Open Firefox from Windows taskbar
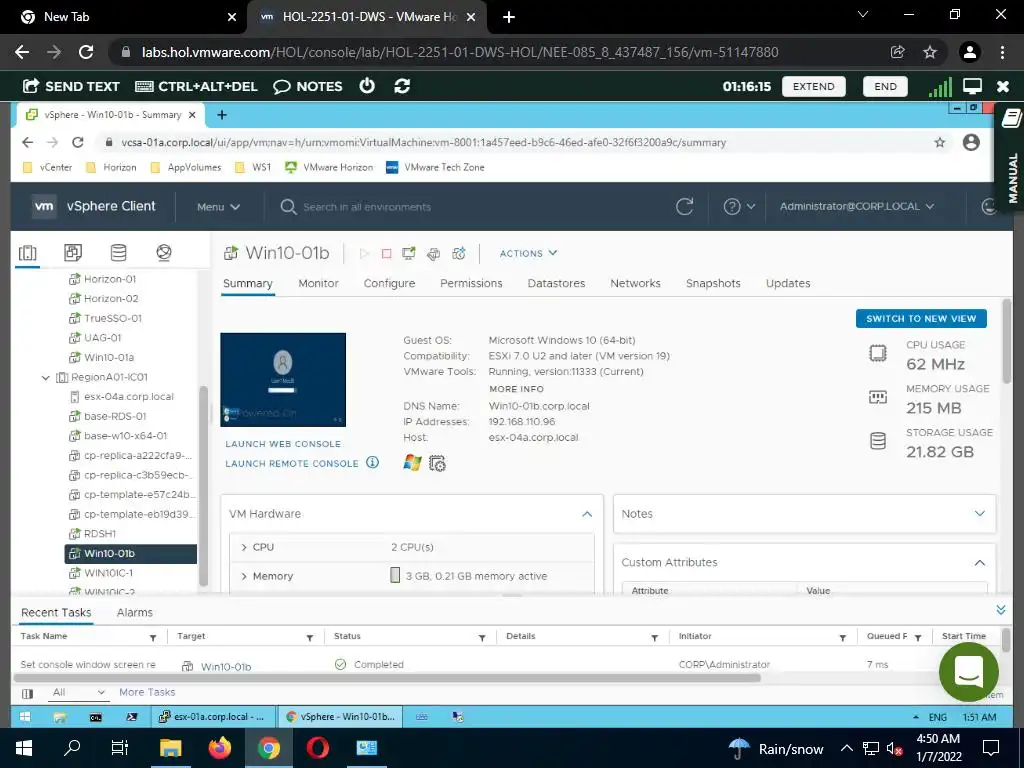Viewport: 1024px width, 768px height. point(219,748)
